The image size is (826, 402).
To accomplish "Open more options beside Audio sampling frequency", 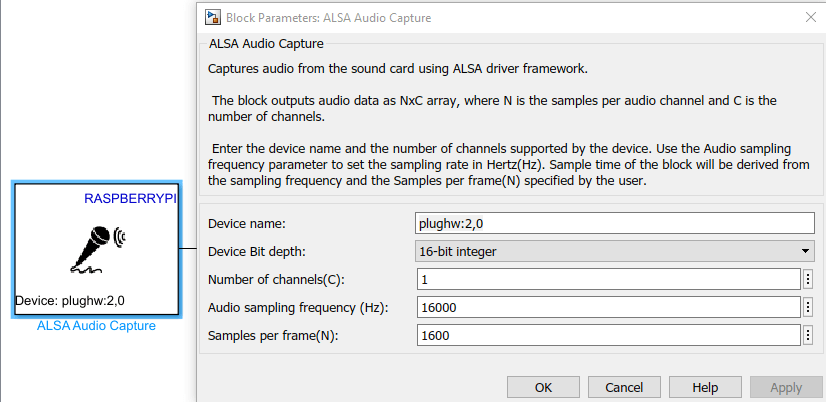I will (x=808, y=307).
